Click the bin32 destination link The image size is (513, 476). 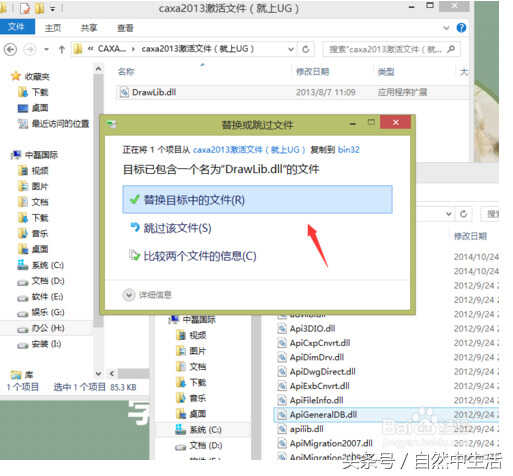pyautogui.click(x=349, y=150)
